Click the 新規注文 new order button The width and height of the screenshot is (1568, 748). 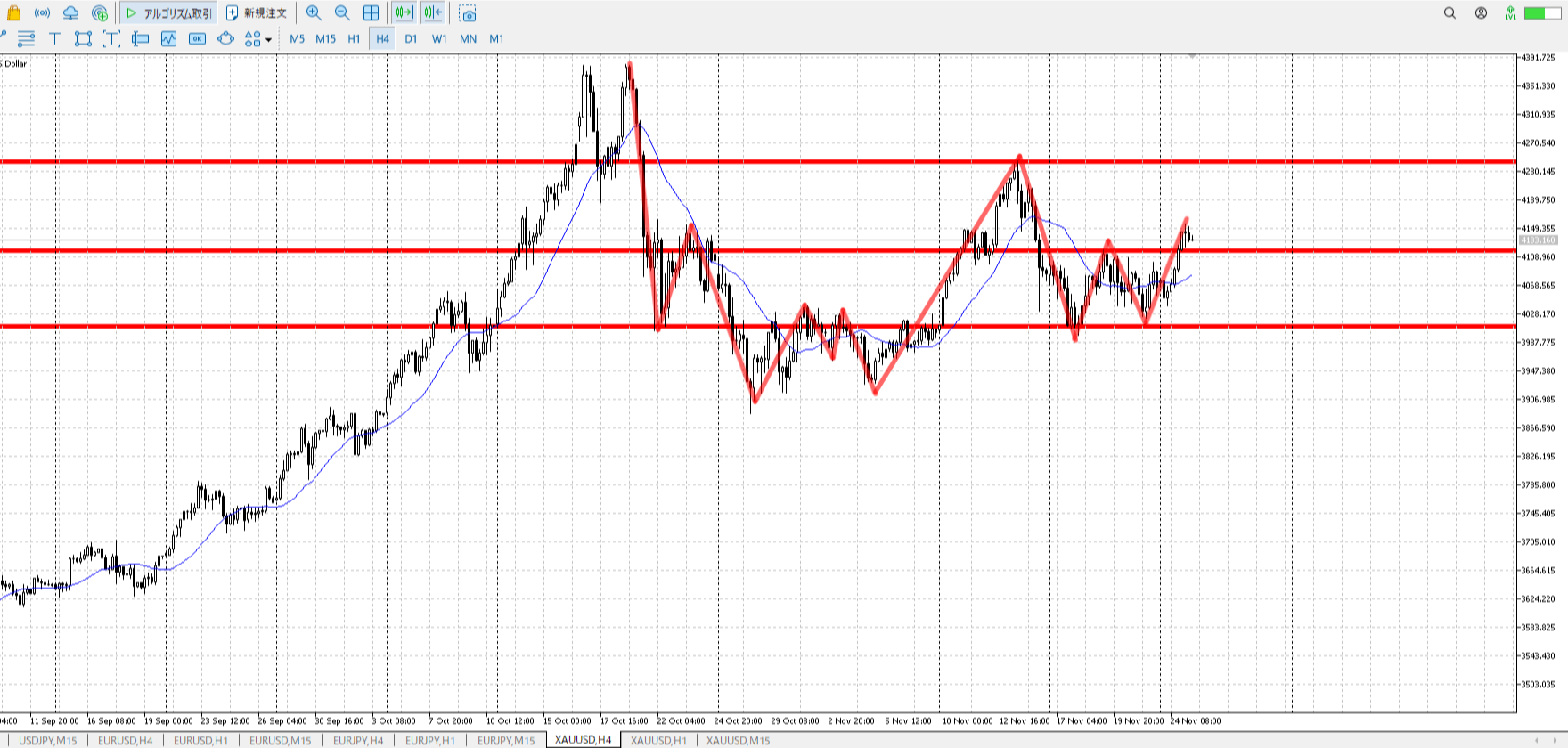[x=257, y=12]
